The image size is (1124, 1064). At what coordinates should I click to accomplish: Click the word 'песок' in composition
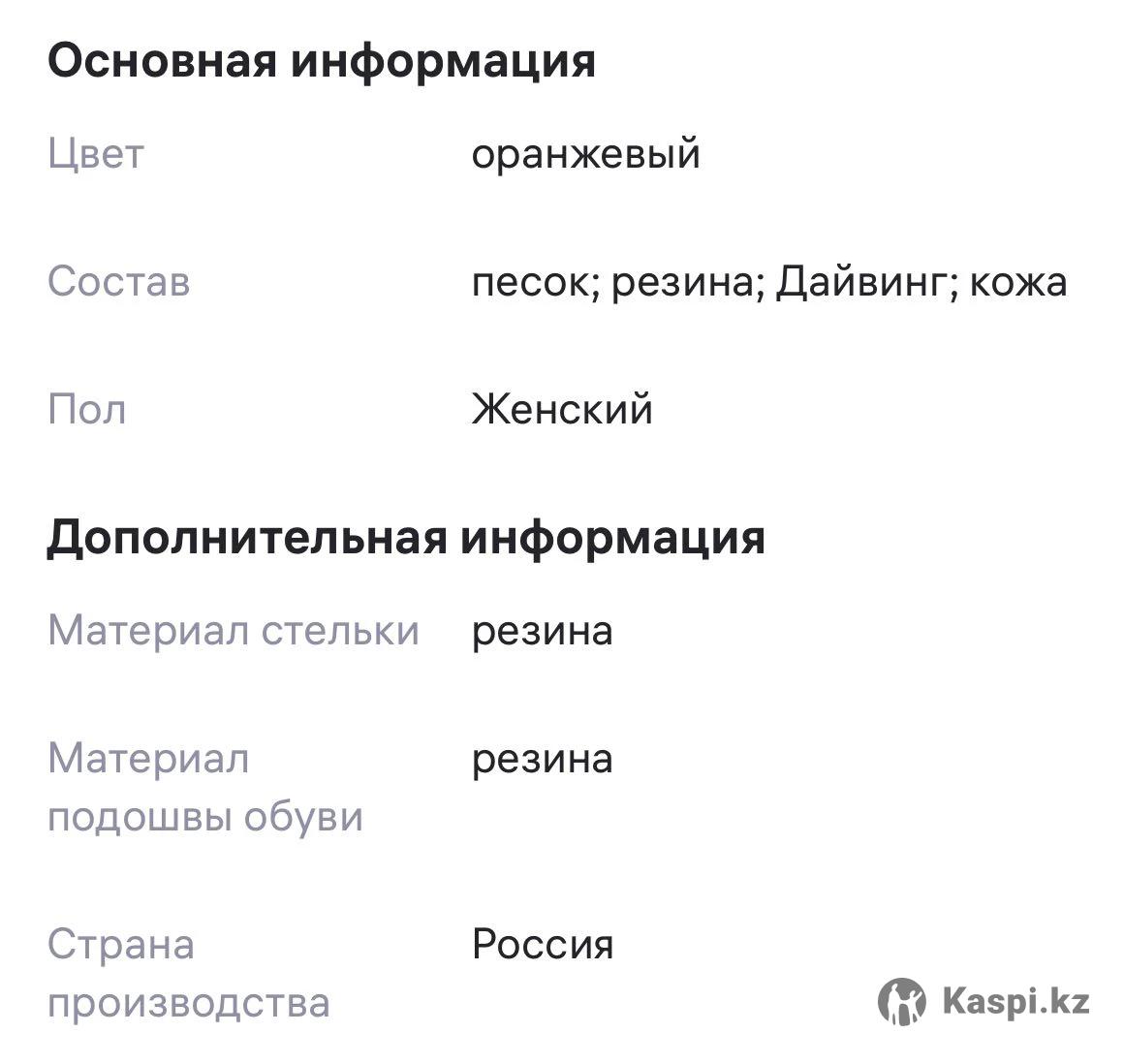pos(536,284)
